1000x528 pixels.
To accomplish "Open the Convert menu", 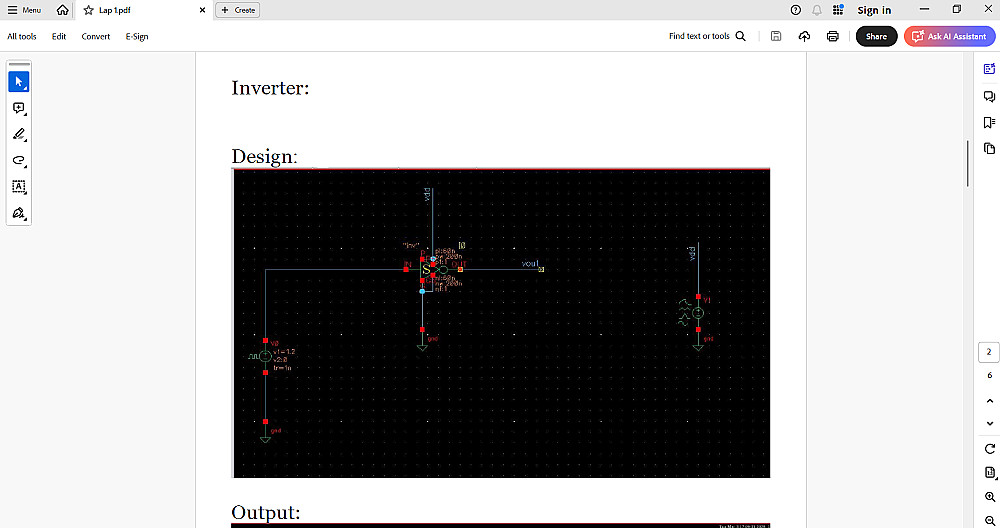I will [x=96, y=36].
